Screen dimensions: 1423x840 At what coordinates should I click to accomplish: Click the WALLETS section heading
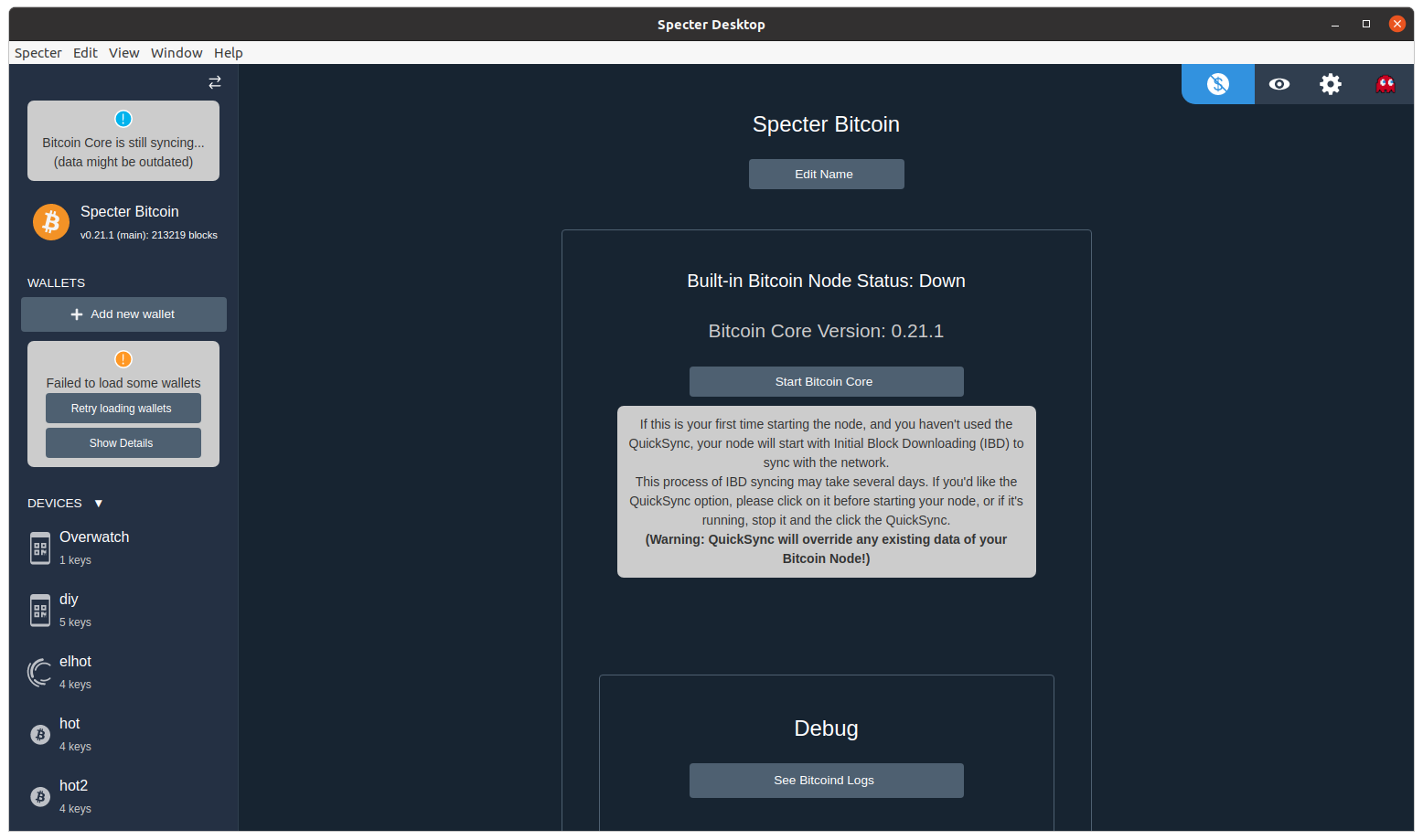point(56,283)
